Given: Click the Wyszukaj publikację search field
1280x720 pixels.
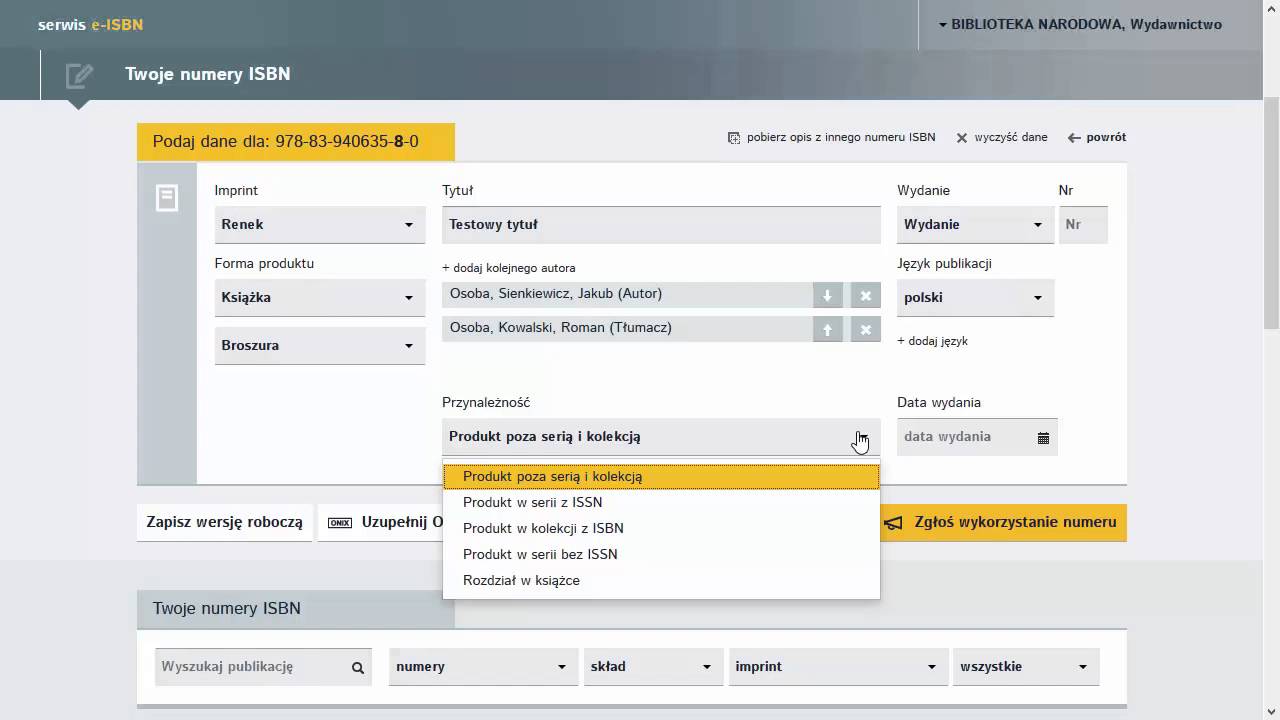Looking at the screenshot, I should coord(263,667).
